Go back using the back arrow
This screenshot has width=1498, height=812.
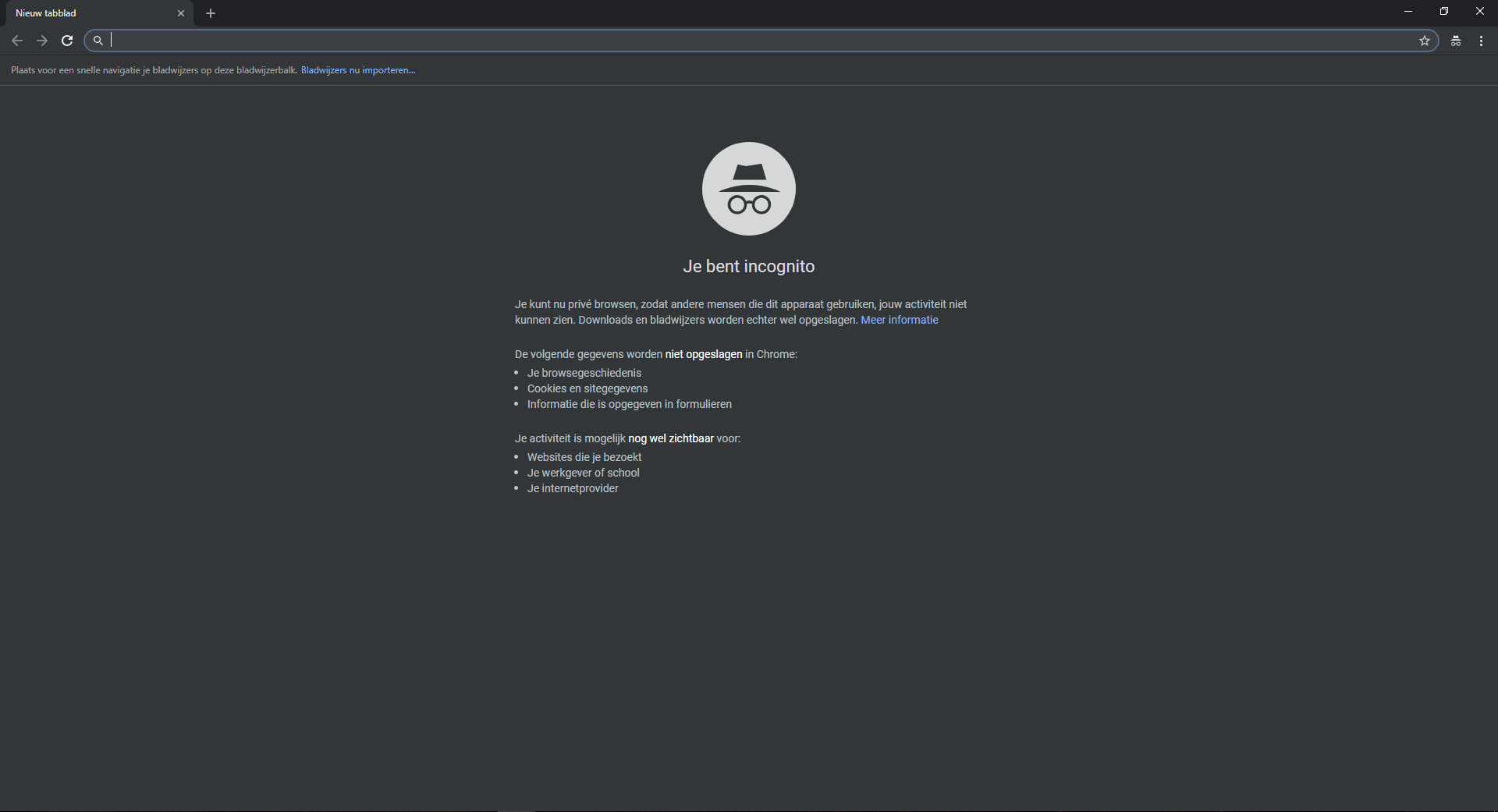click(17, 41)
